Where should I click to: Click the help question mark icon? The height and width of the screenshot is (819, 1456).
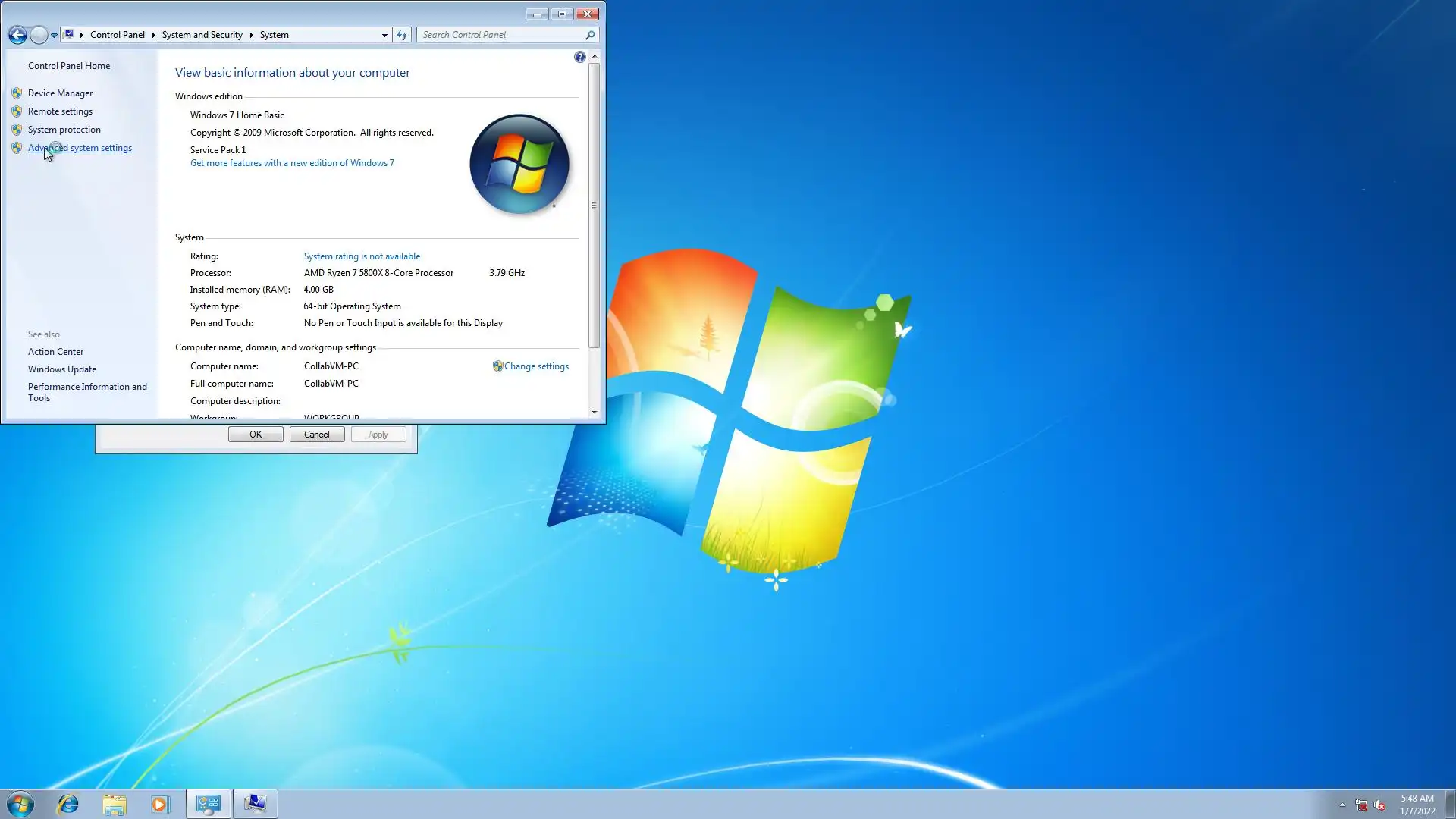pyautogui.click(x=579, y=57)
